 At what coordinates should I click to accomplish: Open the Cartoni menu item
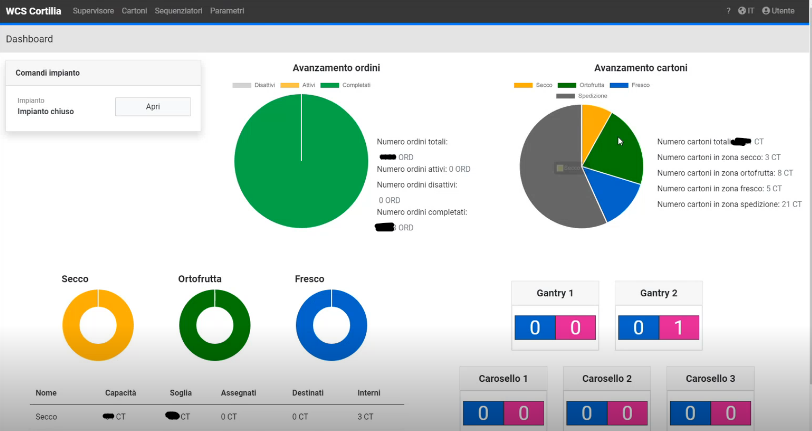pyautogui.click(x=134, y=10)
